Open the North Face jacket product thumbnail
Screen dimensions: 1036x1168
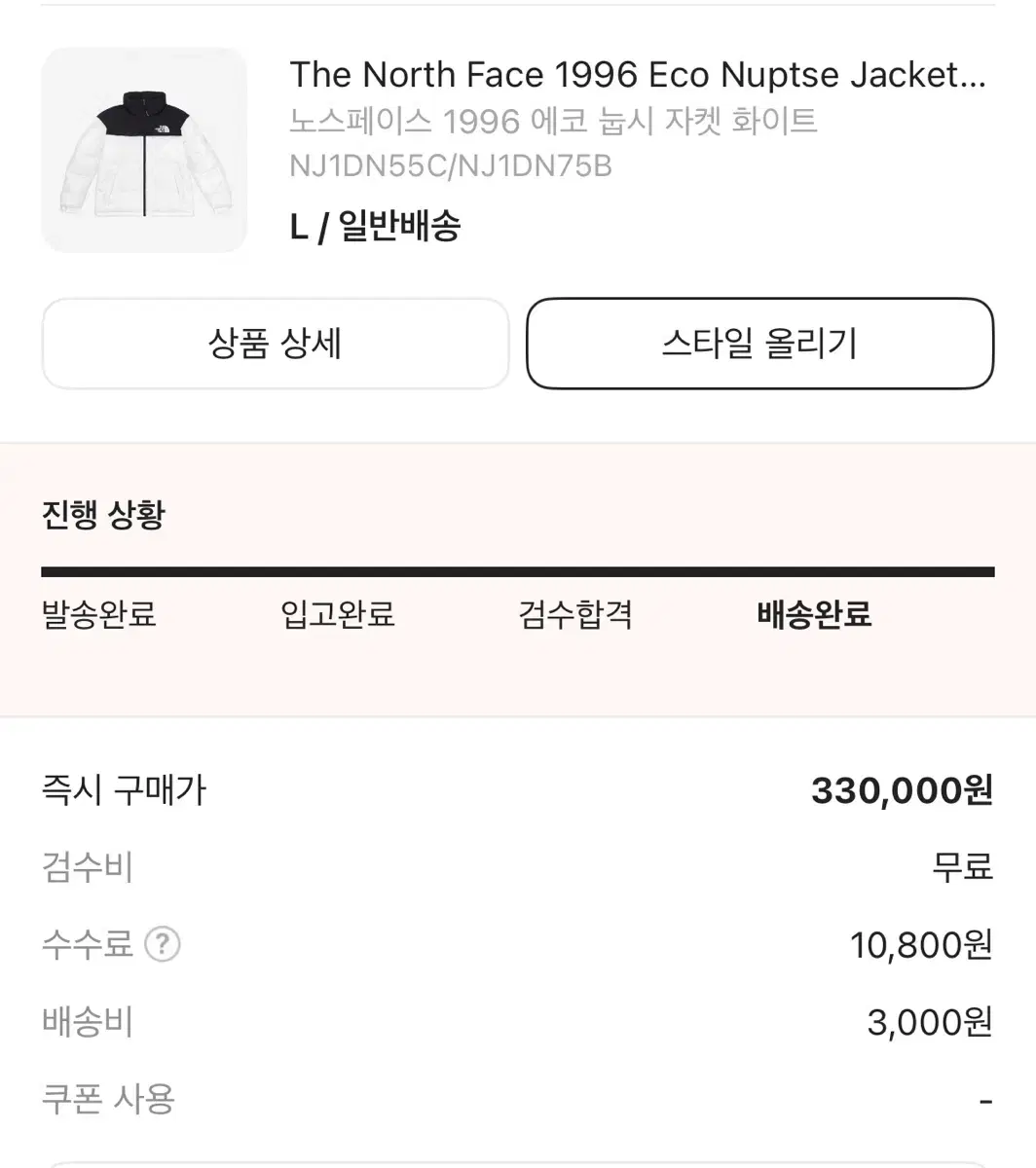click(x=144, y=150)
